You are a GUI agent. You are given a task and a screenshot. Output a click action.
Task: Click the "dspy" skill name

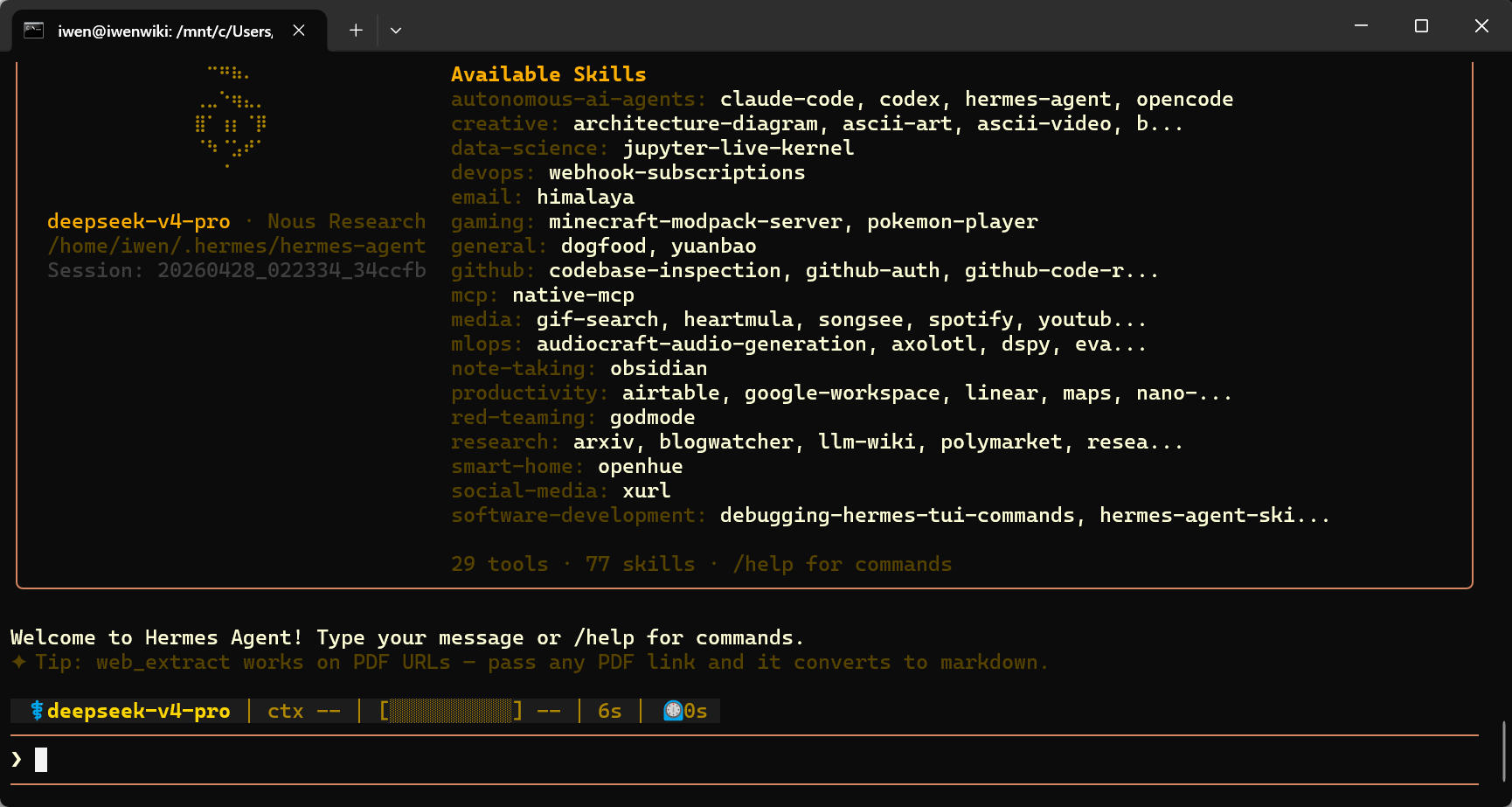point(1026,344)
